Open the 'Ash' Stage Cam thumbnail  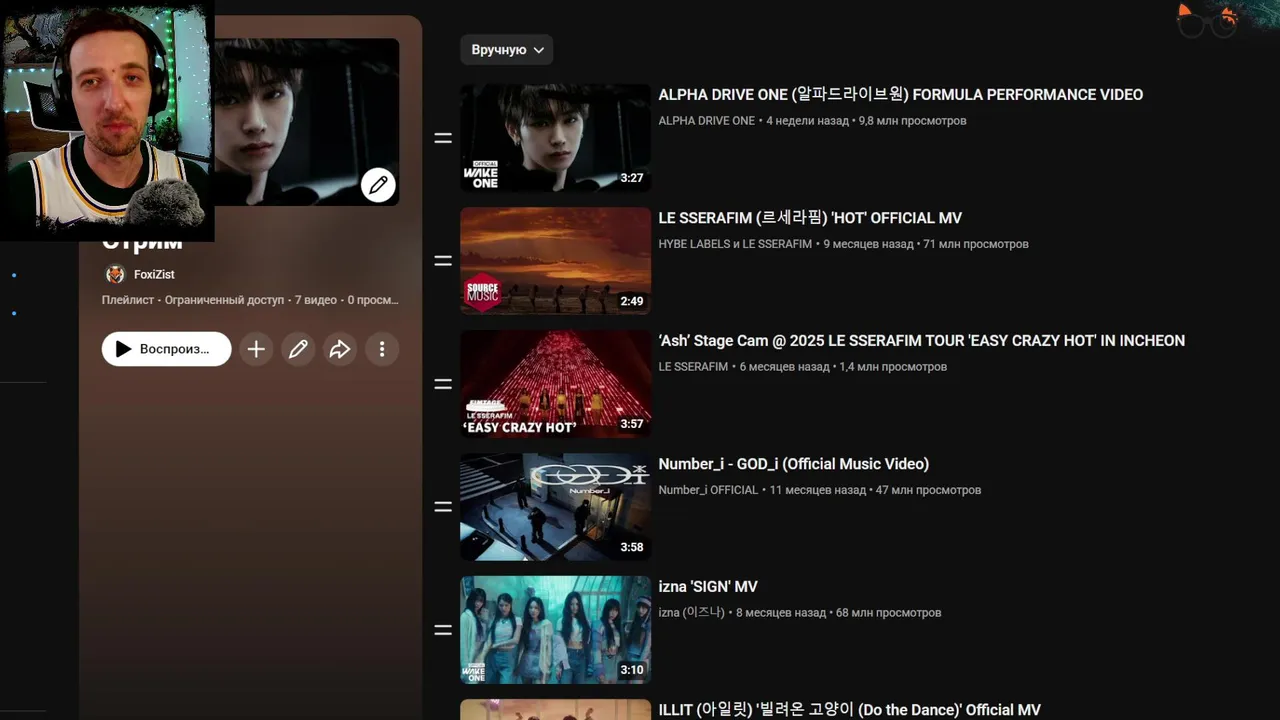(x=555, y=384)
